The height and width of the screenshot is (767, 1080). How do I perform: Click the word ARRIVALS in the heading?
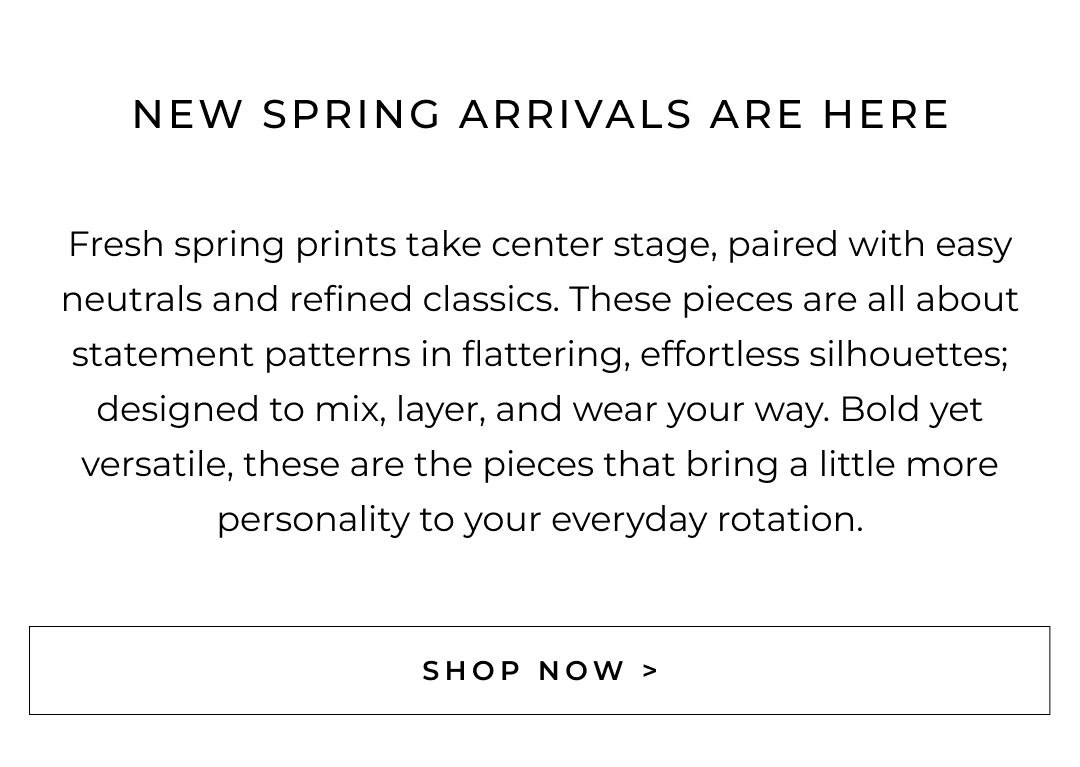(575, 115)
